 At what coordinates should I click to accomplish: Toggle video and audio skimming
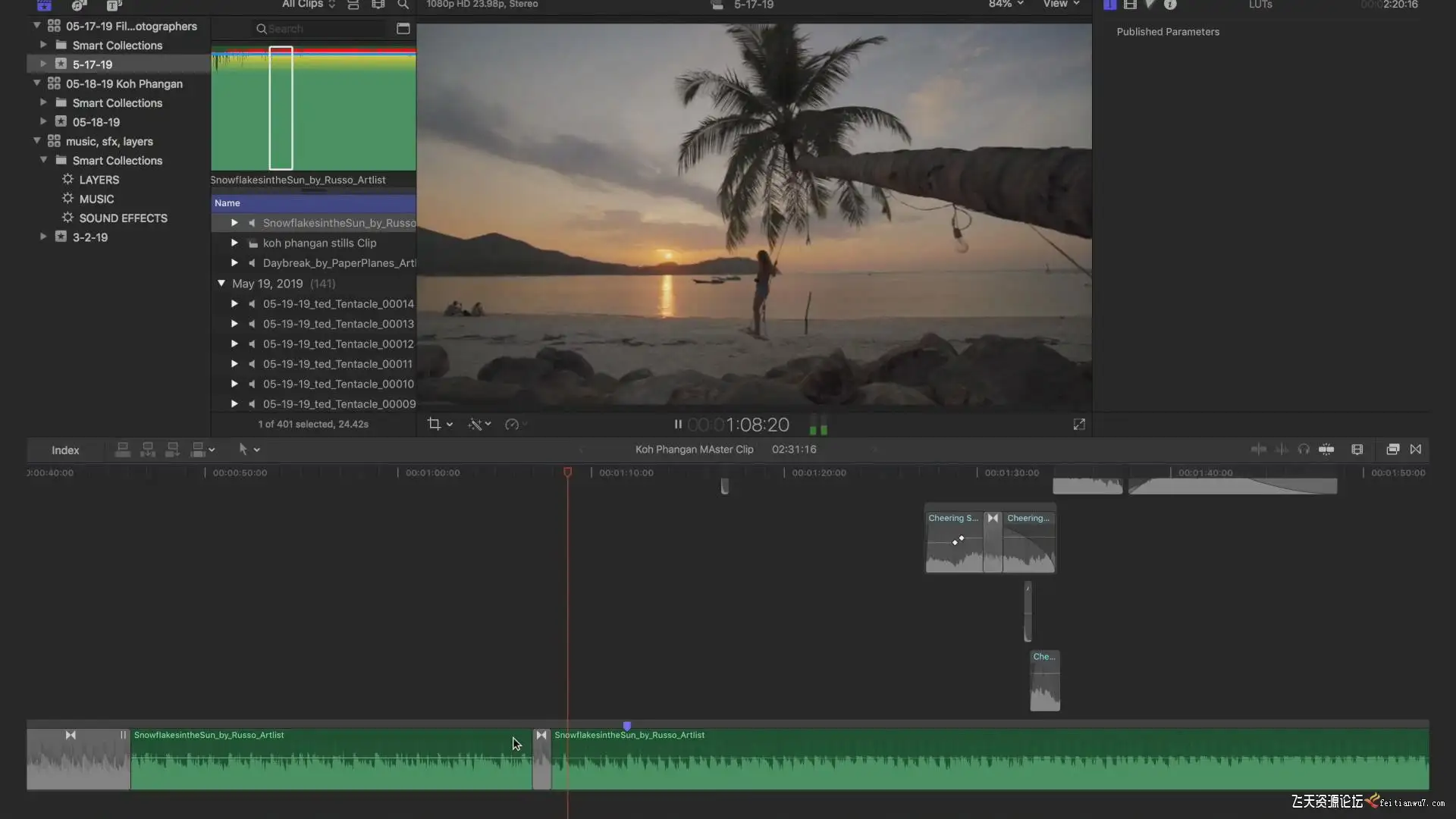click(1258, 450)
